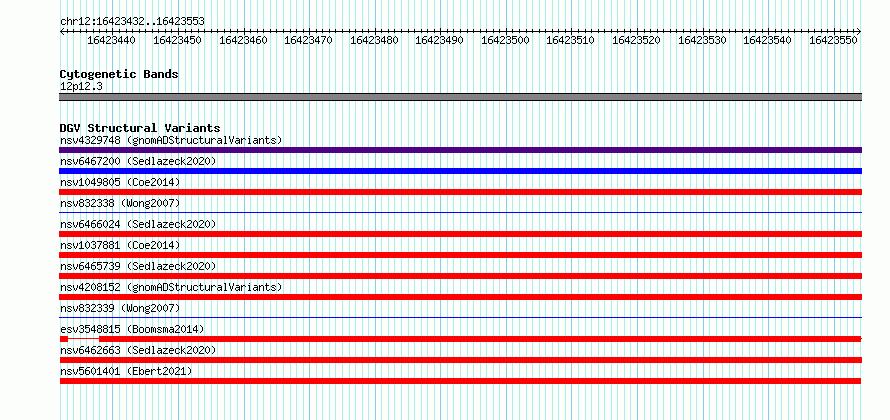Open variant label nsv832338 (Wong2007)

[x=120, y=203]
